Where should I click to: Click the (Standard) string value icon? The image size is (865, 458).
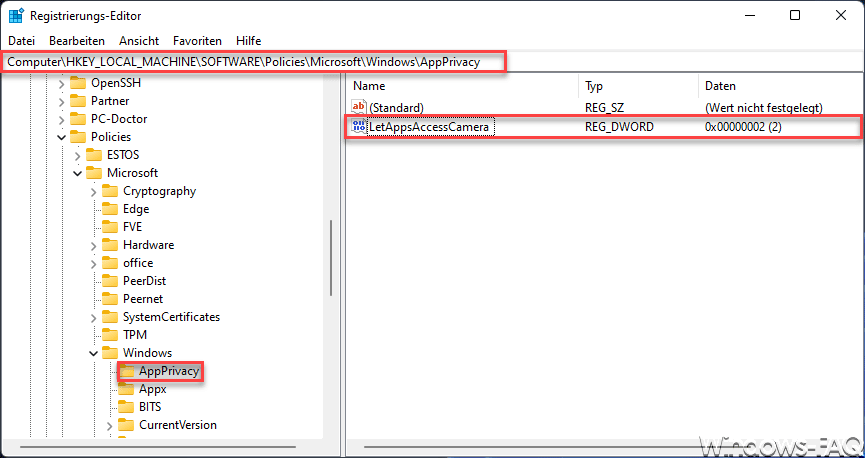point(359,108)
